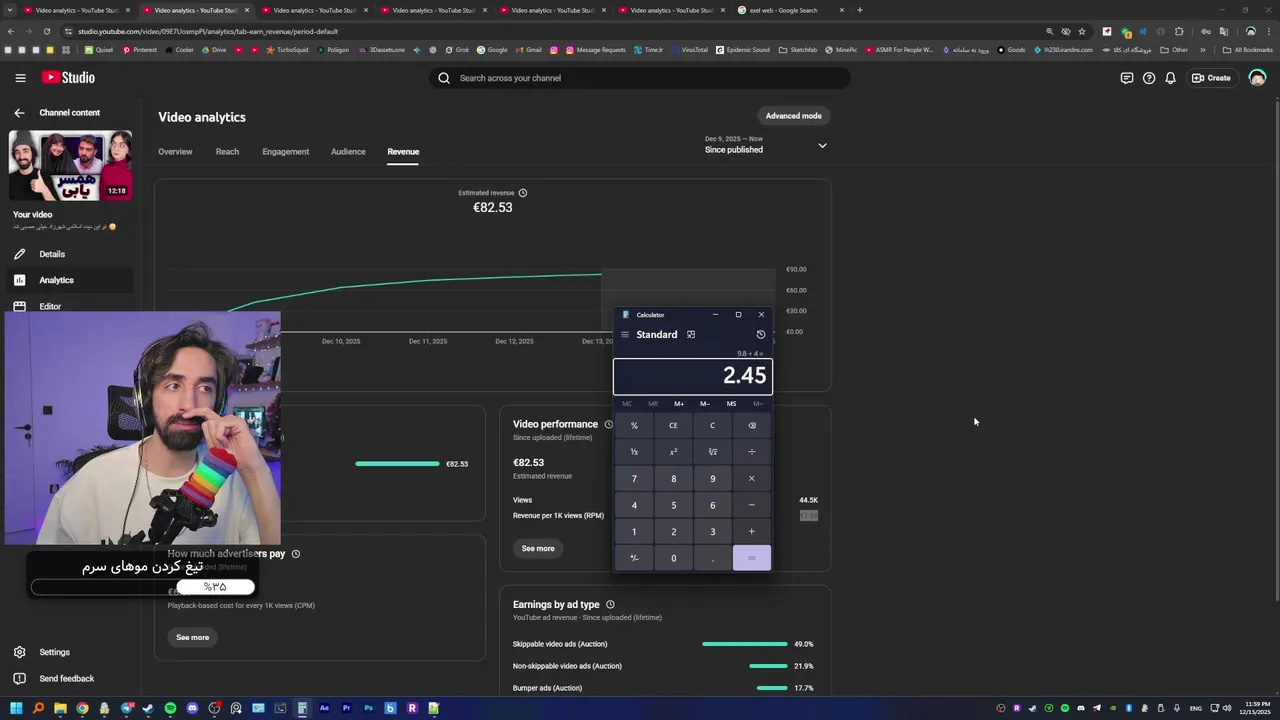Select the Revenue analytics tab
Image resolution: width=1280 pixels, height=720 pixels.
[403, 152]
